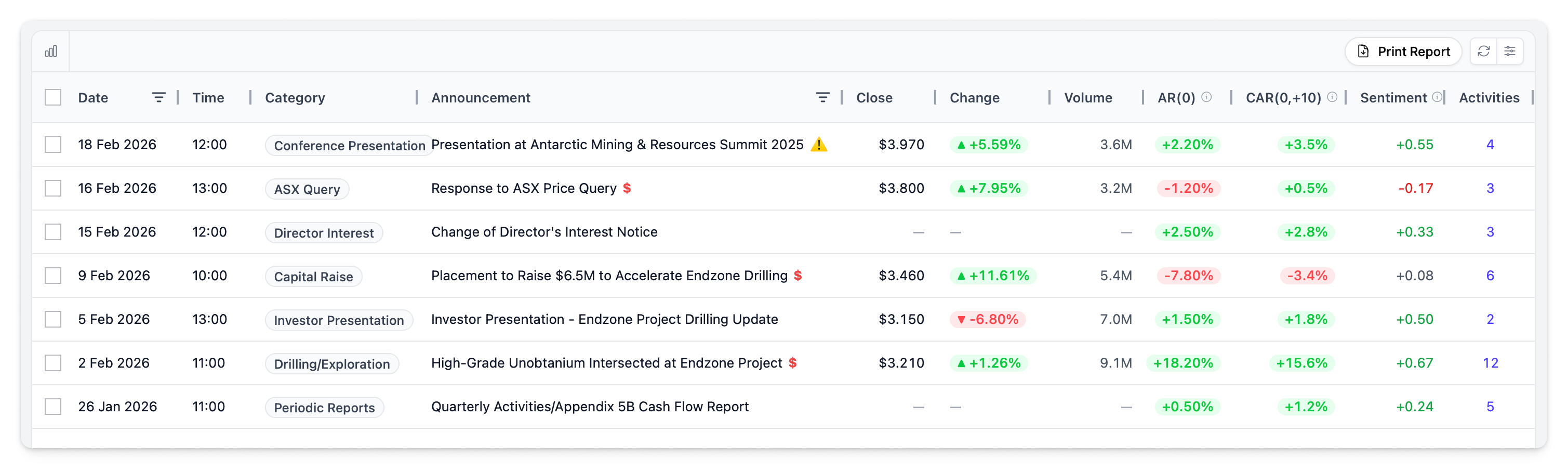Viewport: 1568px width, 469px height.
Task: Sort by the Volume column header
Action: (1088, 97)
